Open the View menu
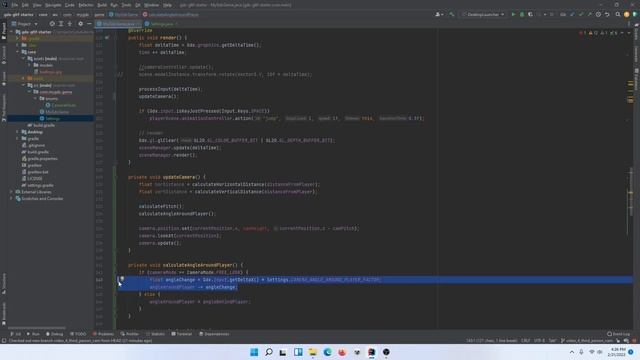Screen dimensions: 640x360 click(x=37, y=5)
